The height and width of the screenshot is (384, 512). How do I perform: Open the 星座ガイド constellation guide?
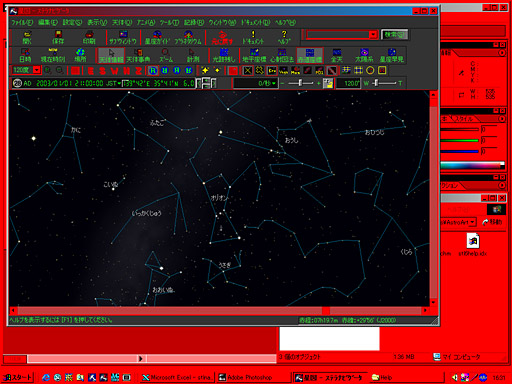(157, 37)
